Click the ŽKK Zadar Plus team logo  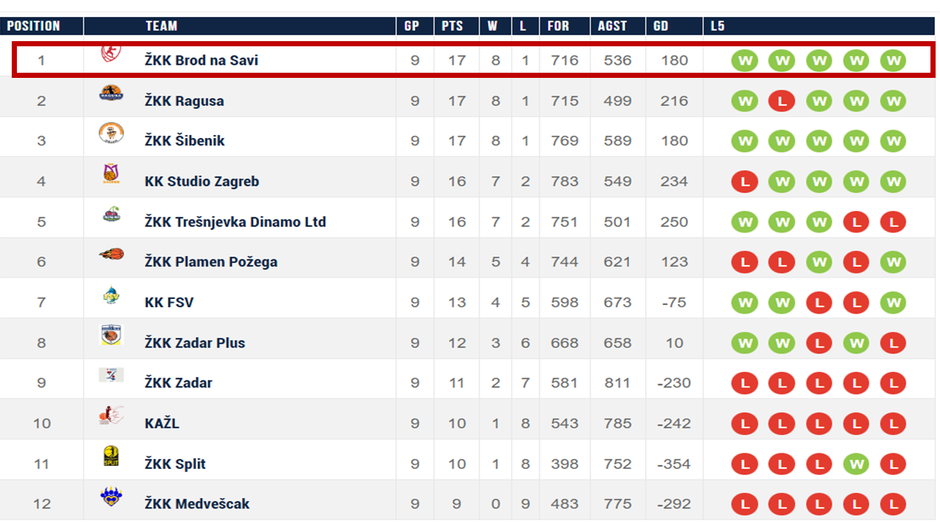111,336
